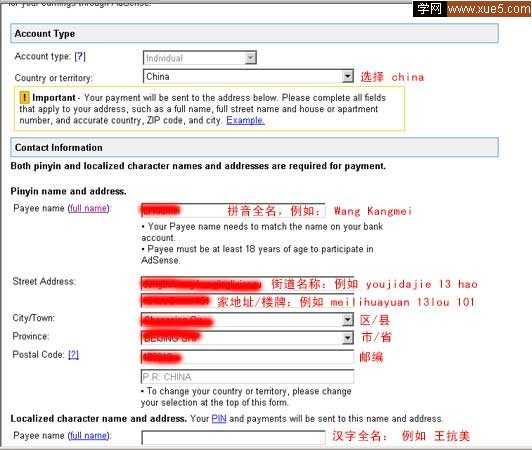
Task: Click the Account Type section header
Action: (x=254, y=33)
